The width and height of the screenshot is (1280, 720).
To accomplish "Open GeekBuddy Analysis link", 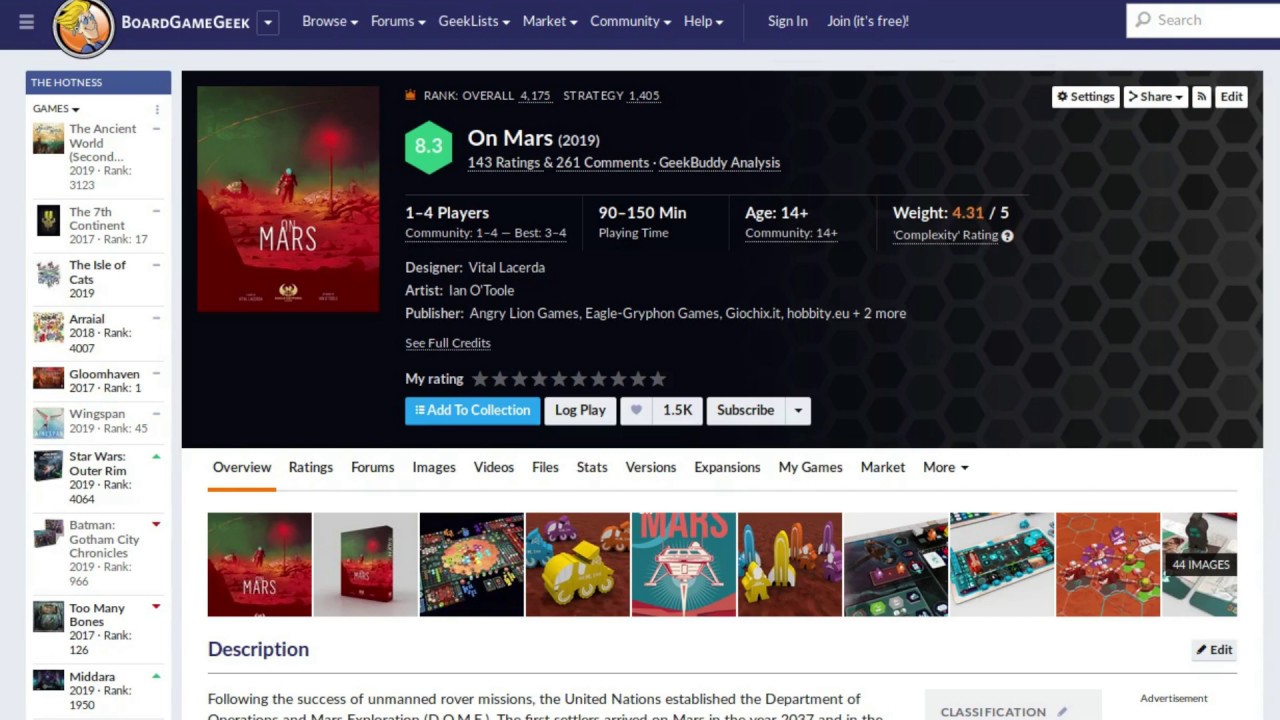I will pos(719,163).
